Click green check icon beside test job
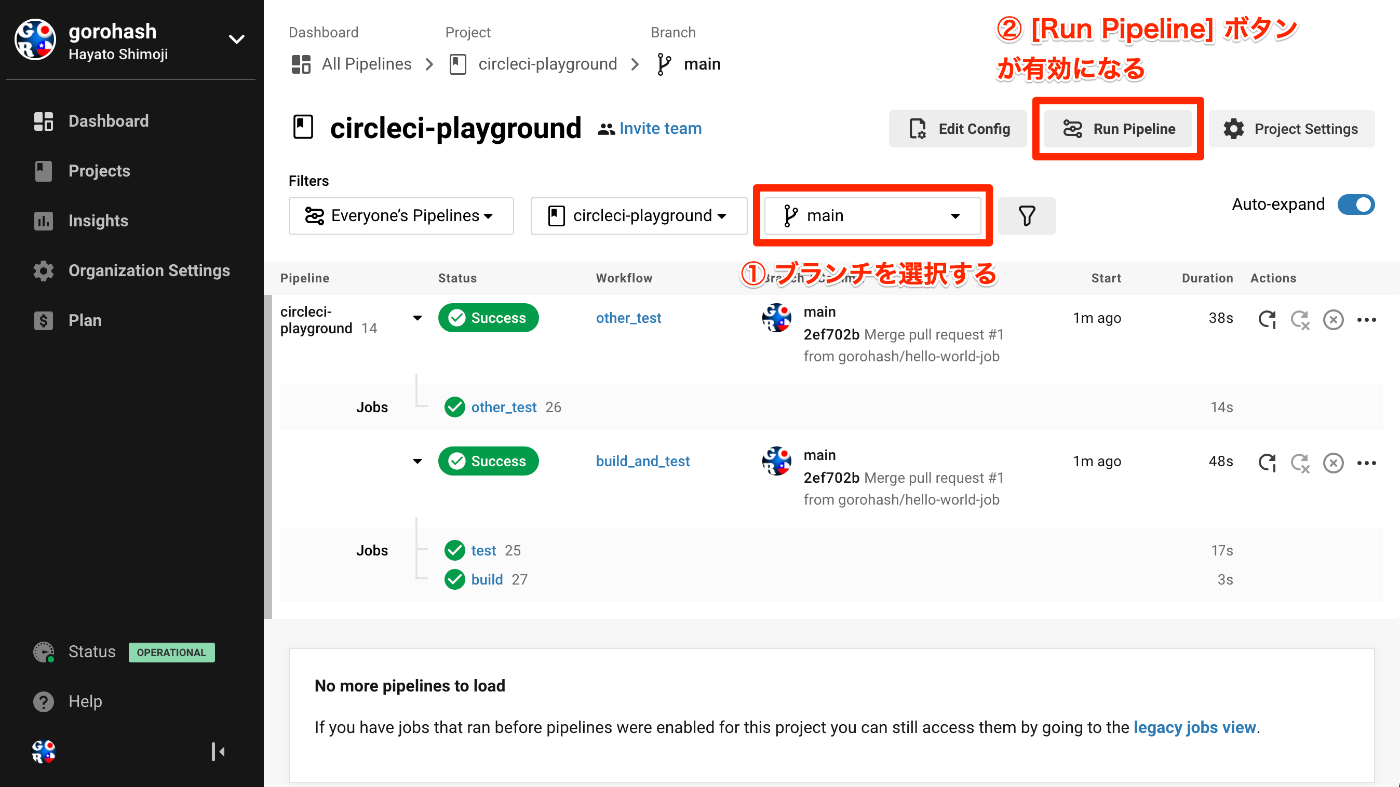 [x=455, y=550]
